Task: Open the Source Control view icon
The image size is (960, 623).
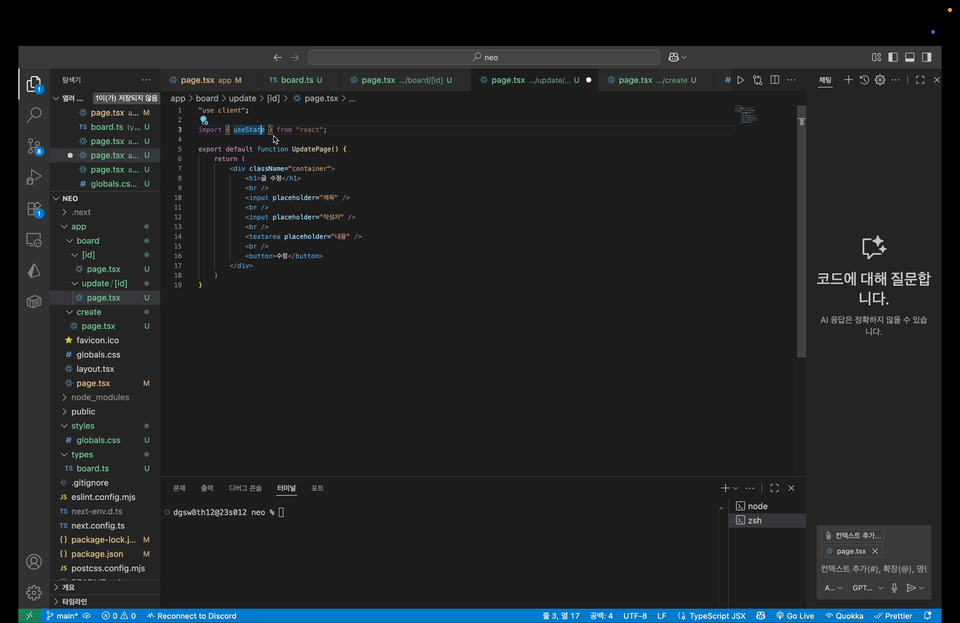Action: pos(34,146)
